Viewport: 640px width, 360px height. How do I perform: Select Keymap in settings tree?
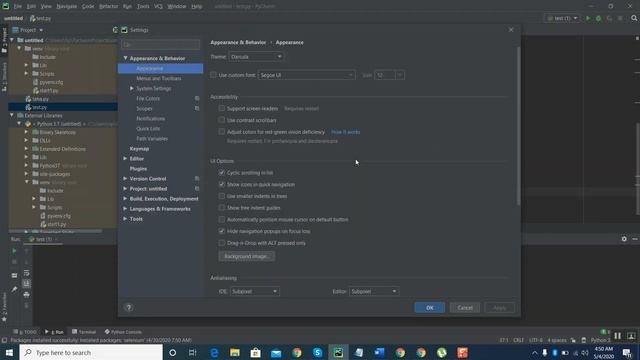[x=139, y=149]
